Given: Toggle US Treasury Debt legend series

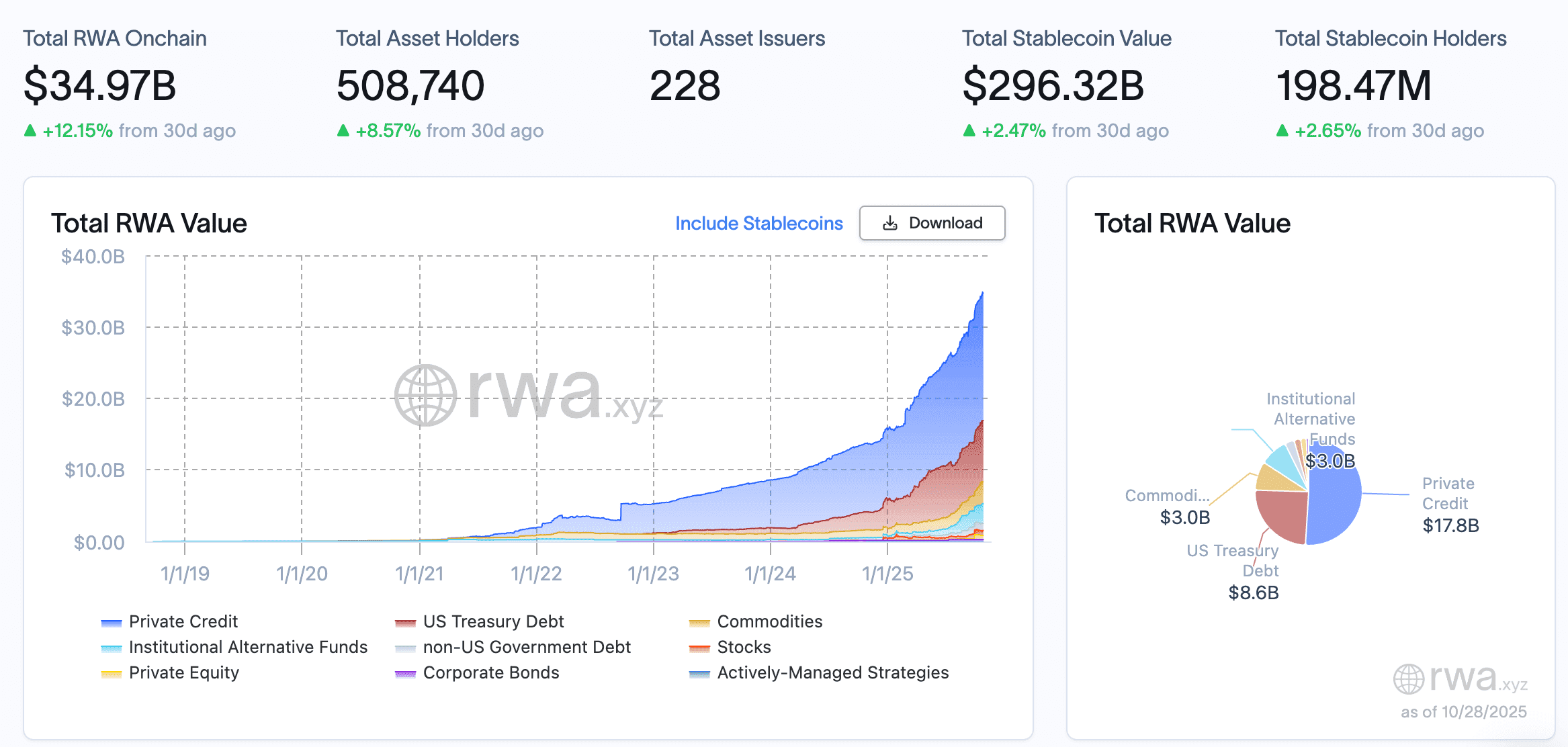Looking at the screenshot, I should point(493,621).
